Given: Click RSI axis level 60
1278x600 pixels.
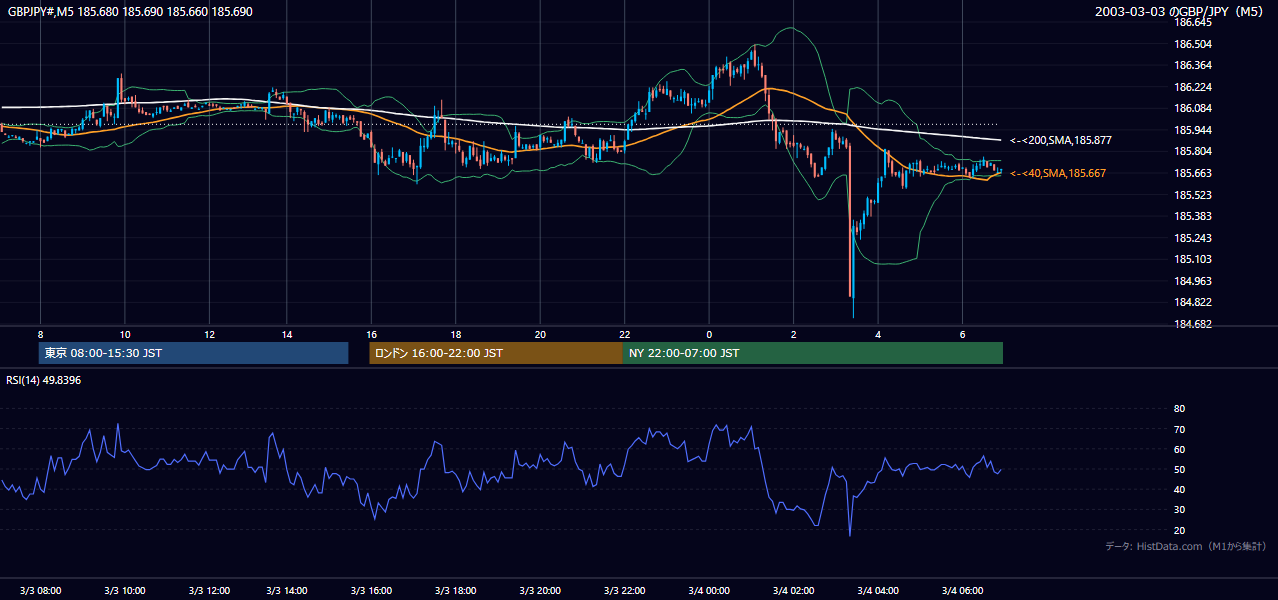Looking at the screenshot, I should [x=1179, y=449].
